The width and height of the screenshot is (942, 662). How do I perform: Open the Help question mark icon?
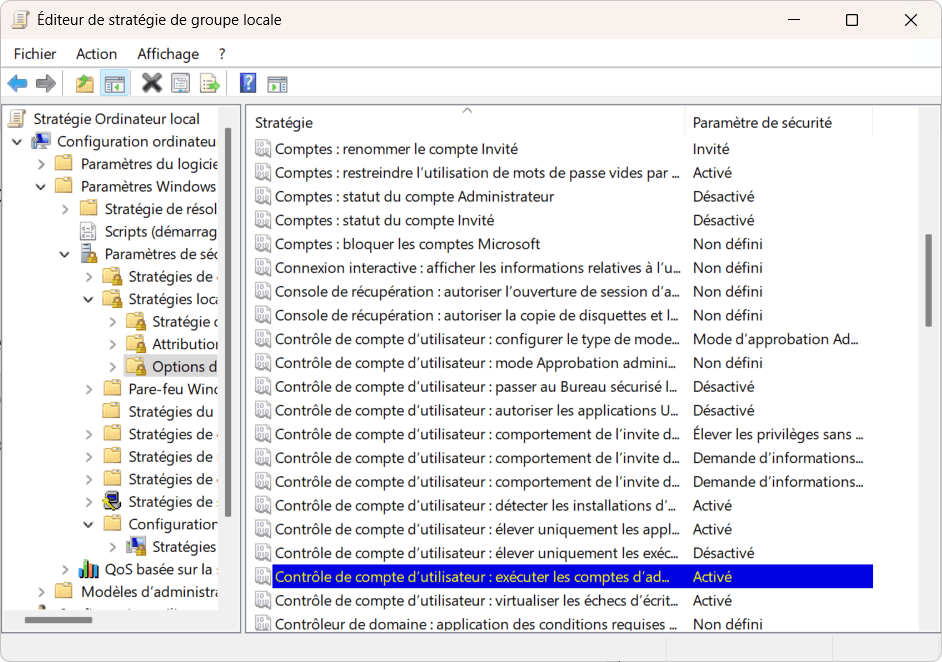[248, 83]
